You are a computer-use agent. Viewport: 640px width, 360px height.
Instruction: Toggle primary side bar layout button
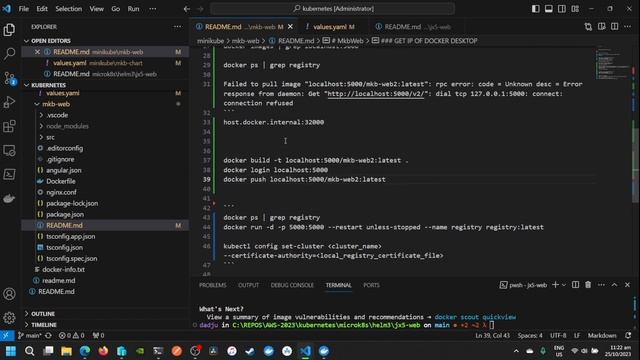pos(536,9)
